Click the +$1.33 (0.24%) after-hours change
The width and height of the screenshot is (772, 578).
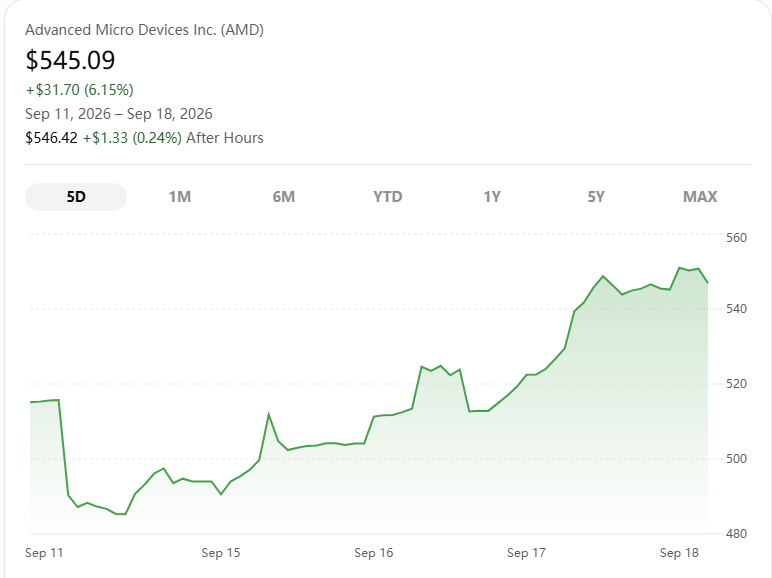132,138
